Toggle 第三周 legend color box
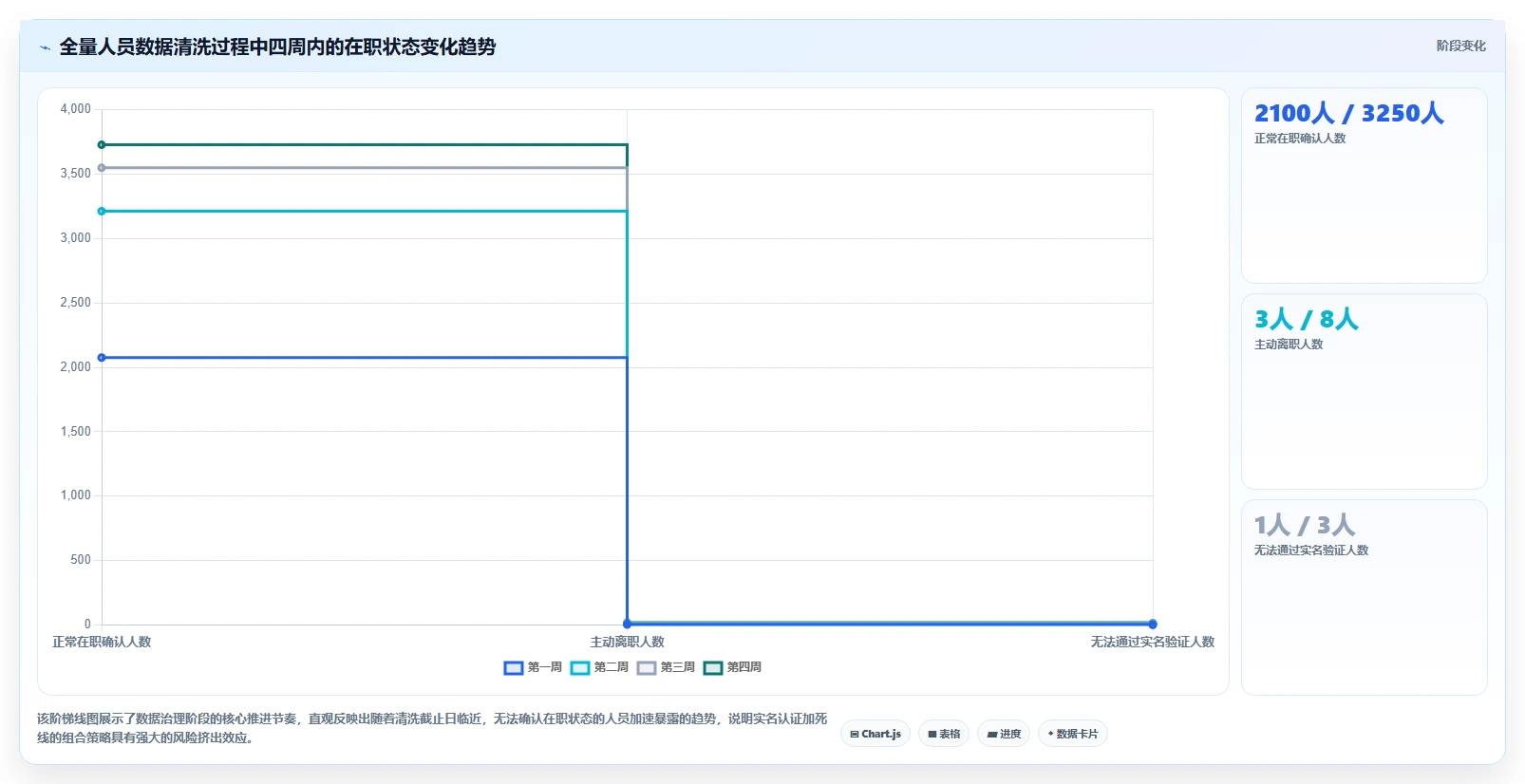Screen dimensions: 1525x784 point(647,668)
